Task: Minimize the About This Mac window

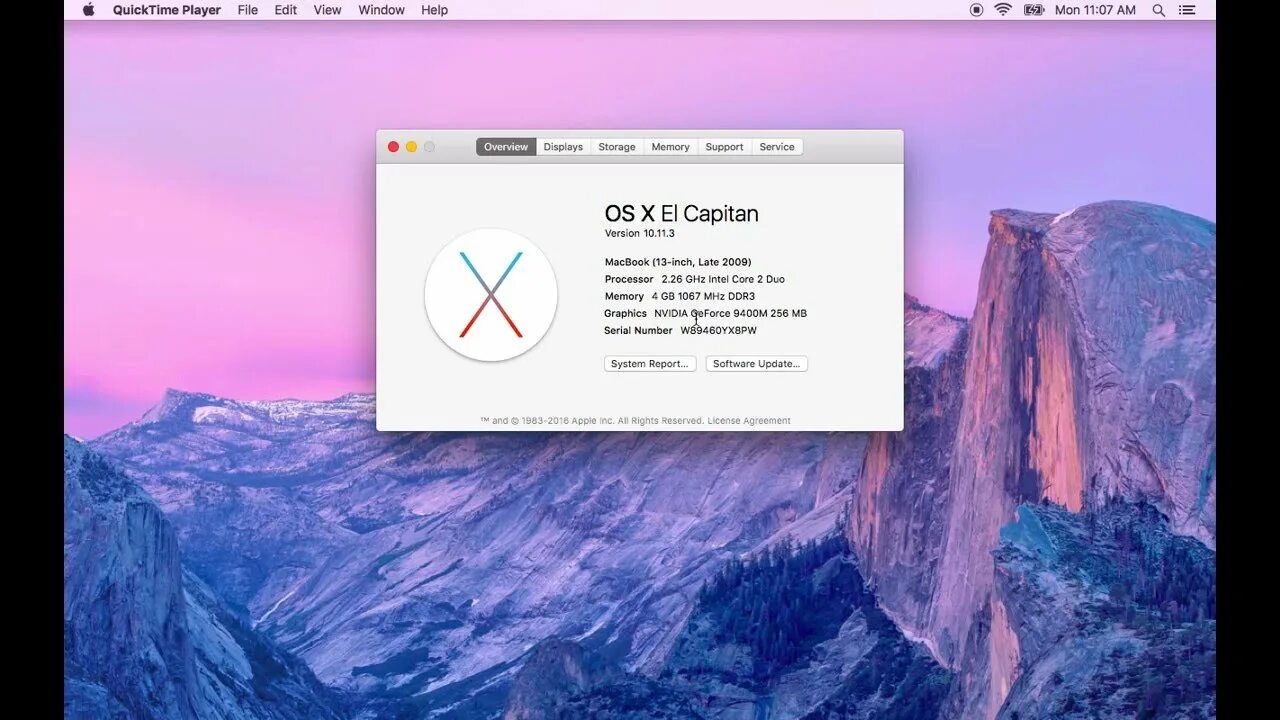Action: [411, 147]
